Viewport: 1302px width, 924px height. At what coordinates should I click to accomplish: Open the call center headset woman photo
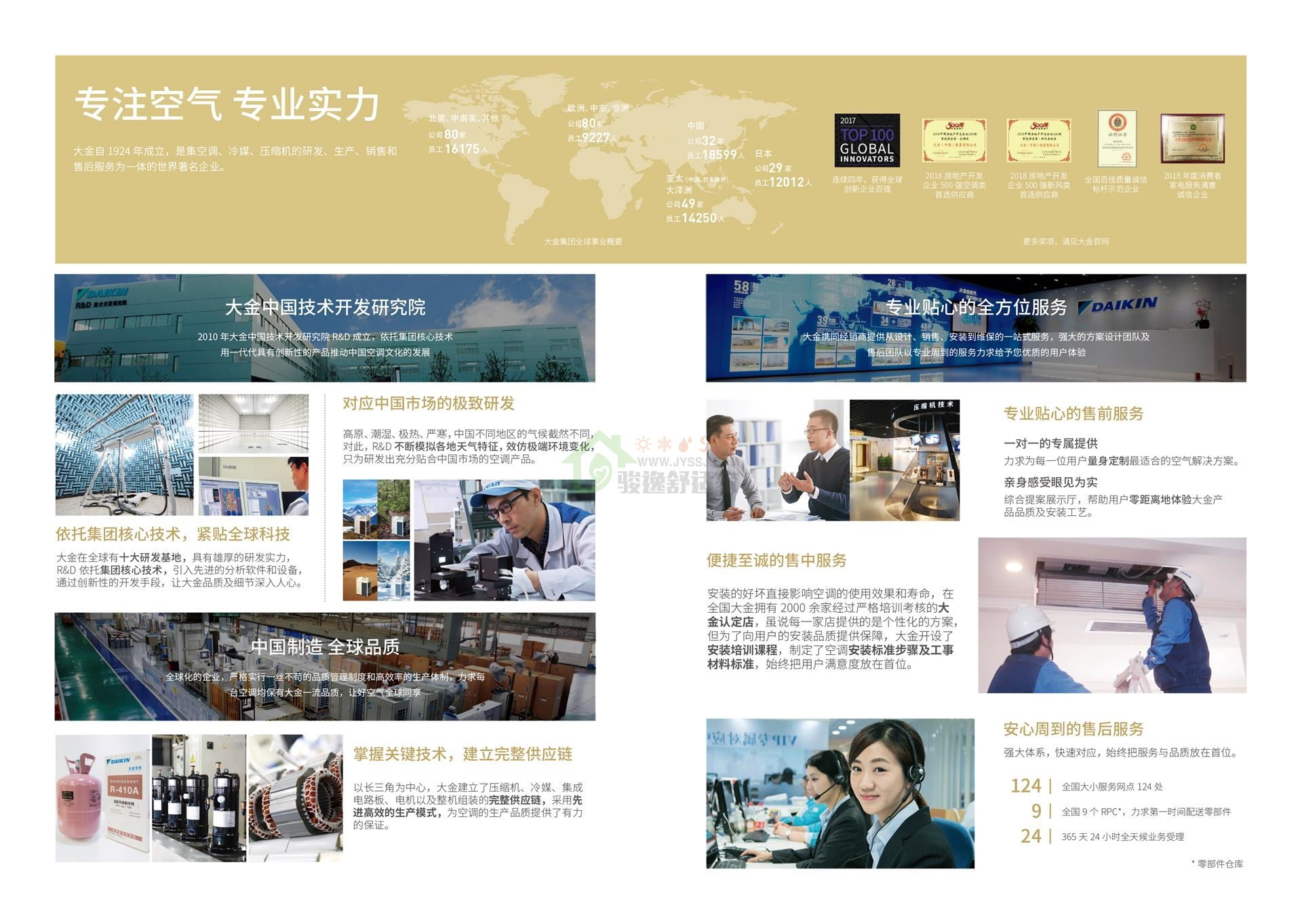840,794
